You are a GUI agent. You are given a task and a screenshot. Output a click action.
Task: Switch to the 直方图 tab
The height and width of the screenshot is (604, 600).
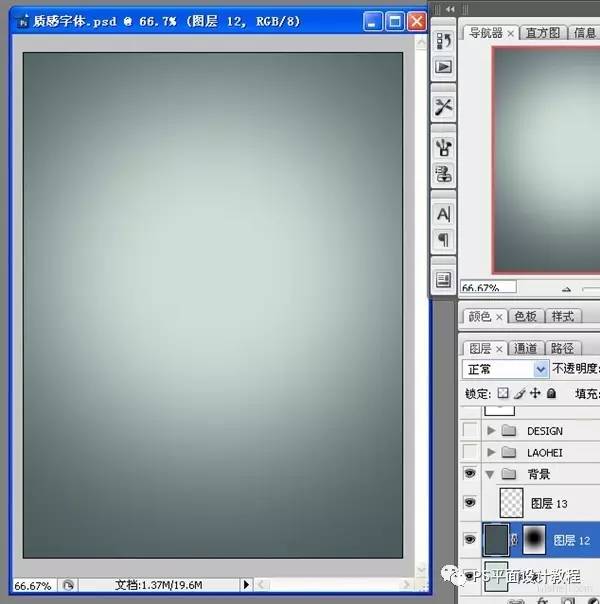pos(543,33)
